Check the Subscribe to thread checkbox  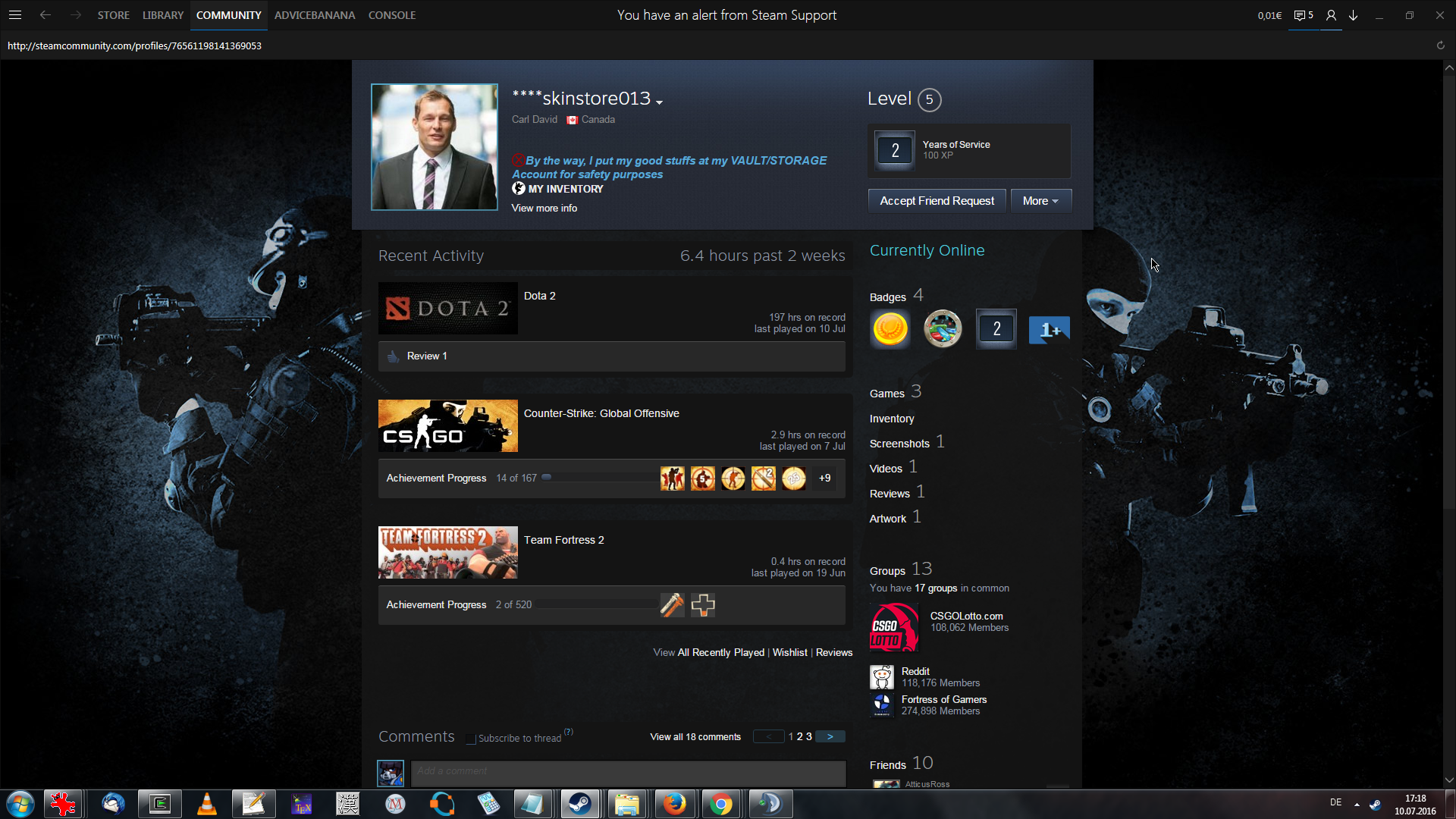[x=471, y=739]
